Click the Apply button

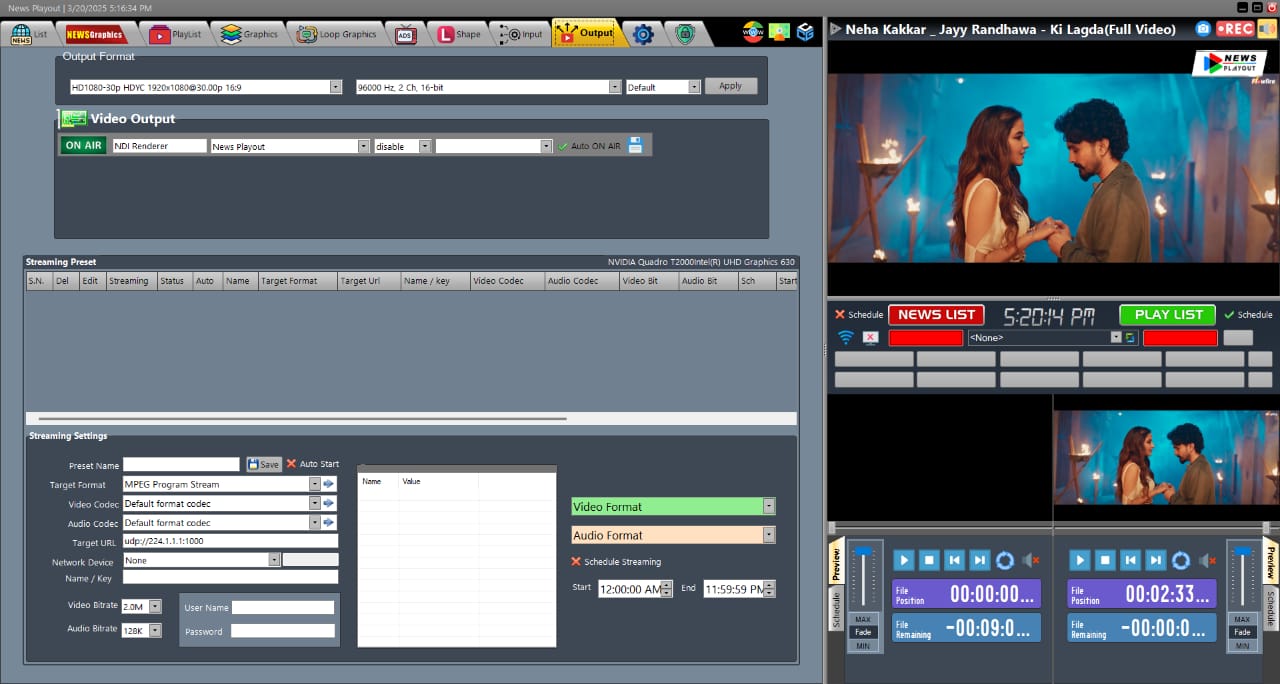point(731,86)
